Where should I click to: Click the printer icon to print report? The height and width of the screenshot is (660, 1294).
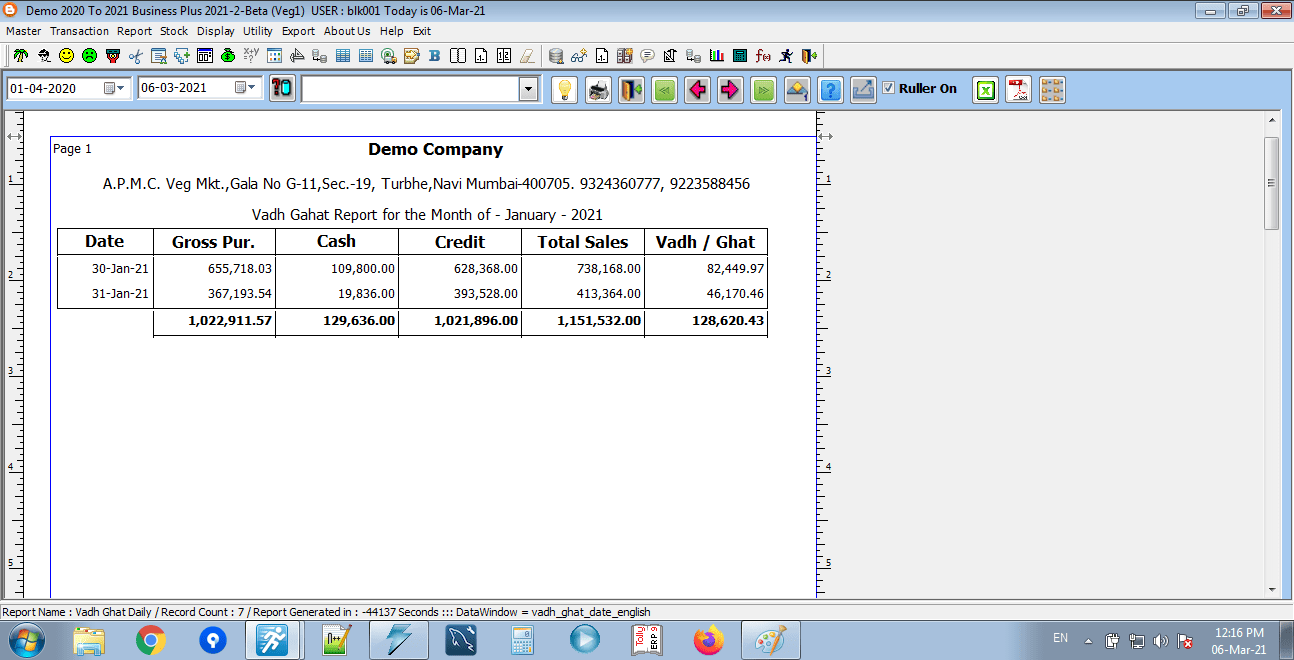(598, 90)
